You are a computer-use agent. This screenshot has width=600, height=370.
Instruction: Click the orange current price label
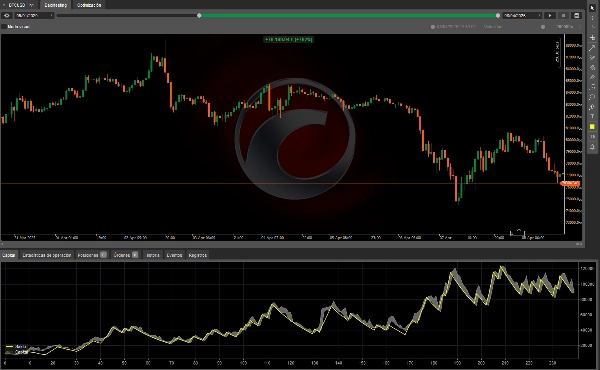pos(570,184)
